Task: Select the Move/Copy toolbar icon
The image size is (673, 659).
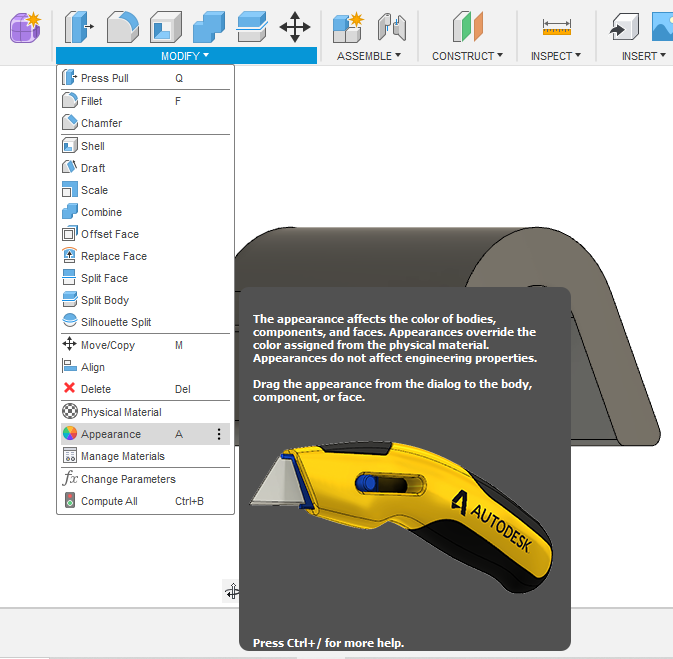Action: click(295, 27)
